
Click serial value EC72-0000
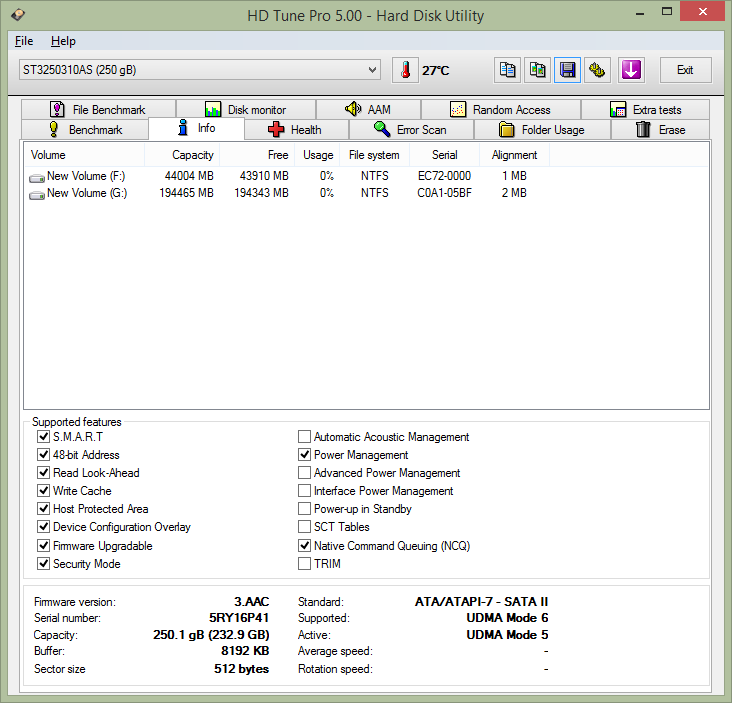click(444, 176)
